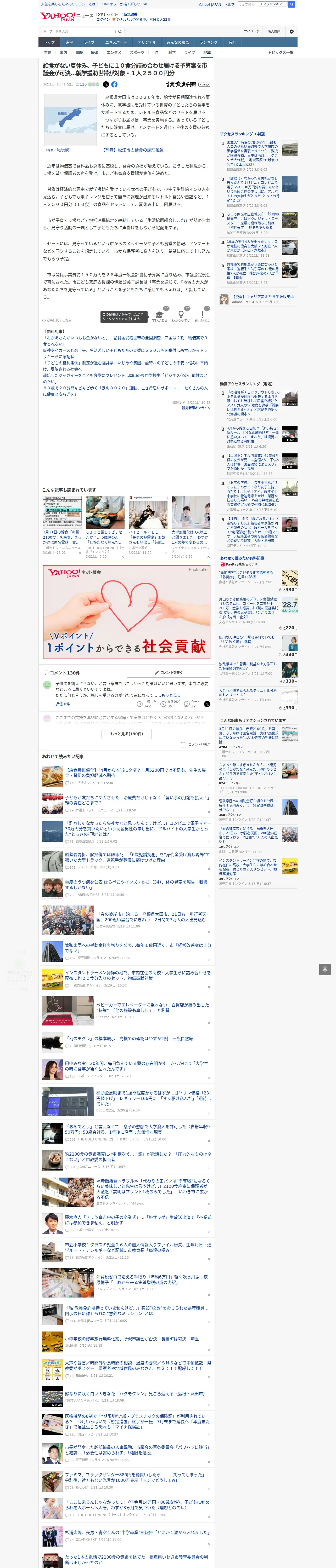Open recommended article 給食費無償化 4月から本当にタダ
Image resolution: width=336 pixels, height=1568 pixels.
click(x=136, y=773)
